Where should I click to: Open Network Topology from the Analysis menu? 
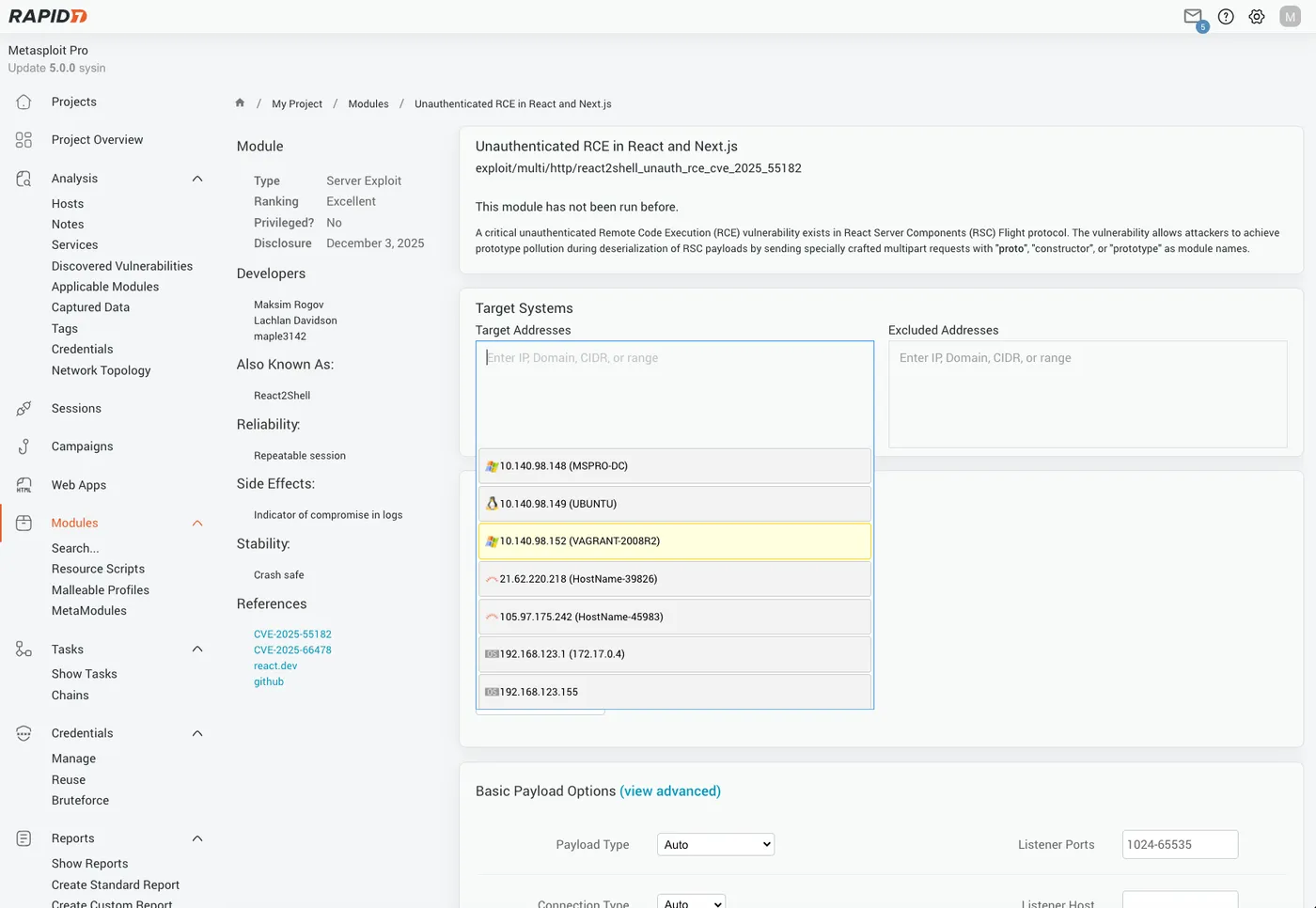coord(101,370)
